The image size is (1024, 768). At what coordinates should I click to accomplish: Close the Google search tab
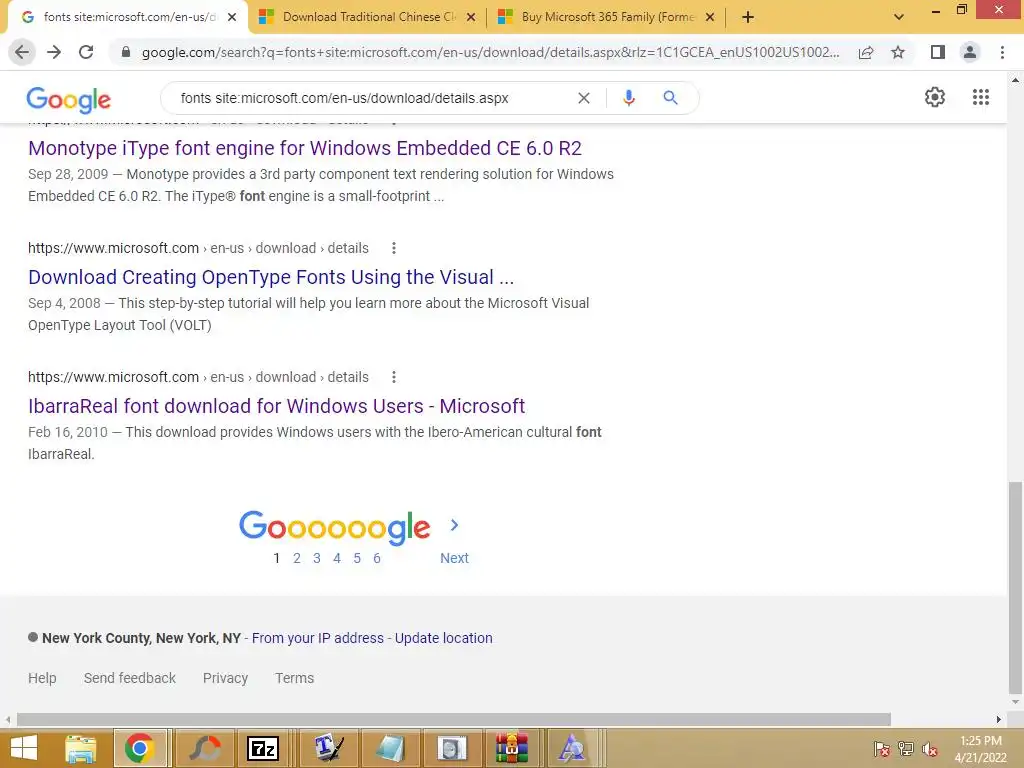(x=232, y=17)
